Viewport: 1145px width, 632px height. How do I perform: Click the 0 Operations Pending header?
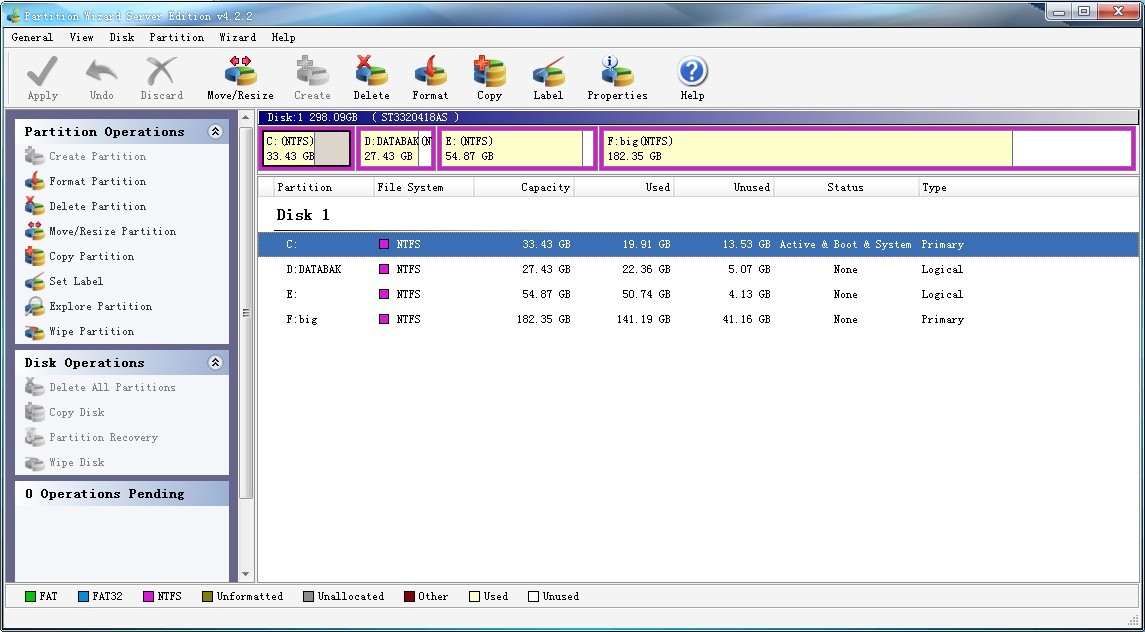tap(122, 493)
